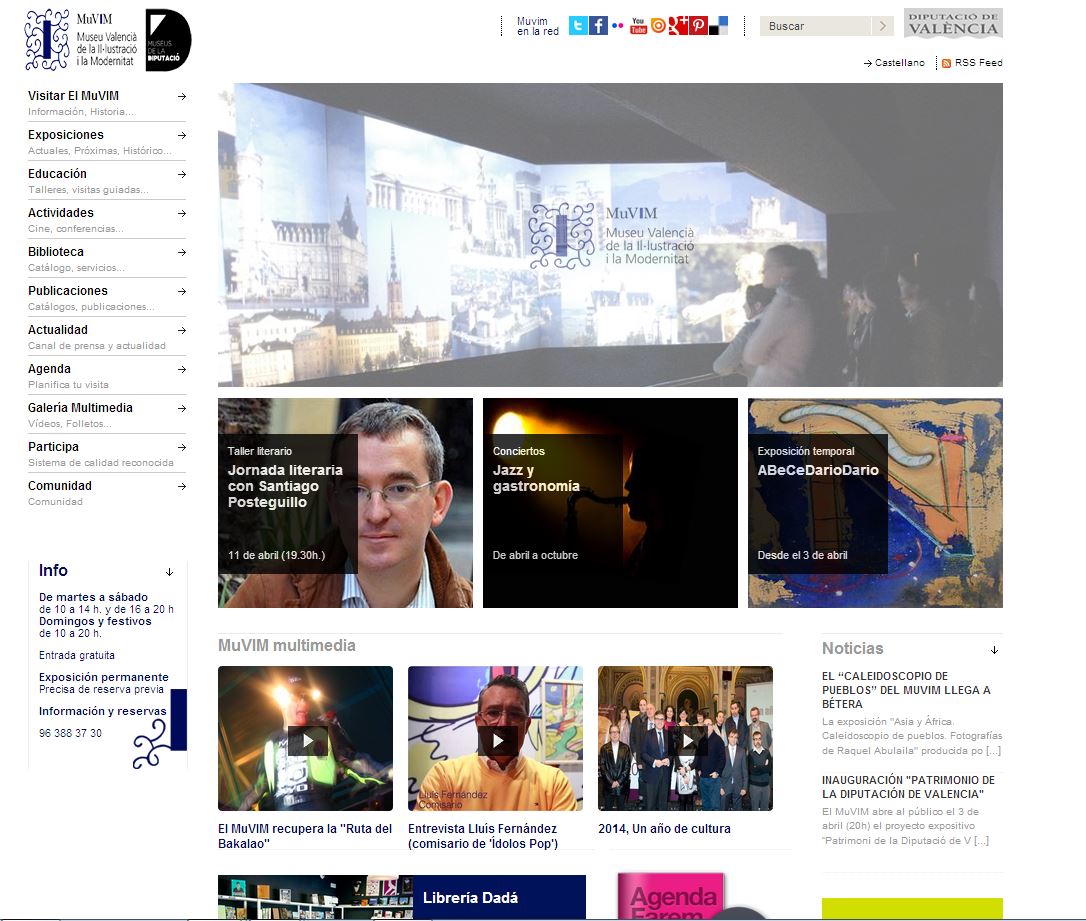
Task: Open the YouTube channel icon
Action: click(638, 26)
